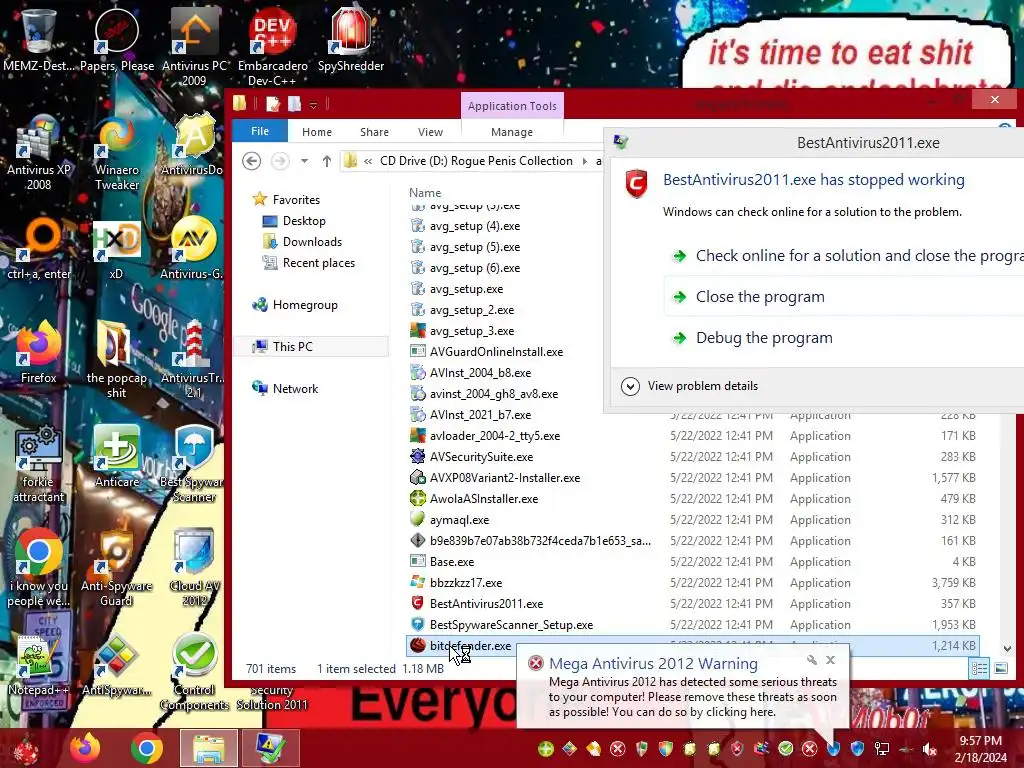Launch SpyShredder desktop shortcut
The width and height of the screenshot is (1024, 768).
coord(351,40)
